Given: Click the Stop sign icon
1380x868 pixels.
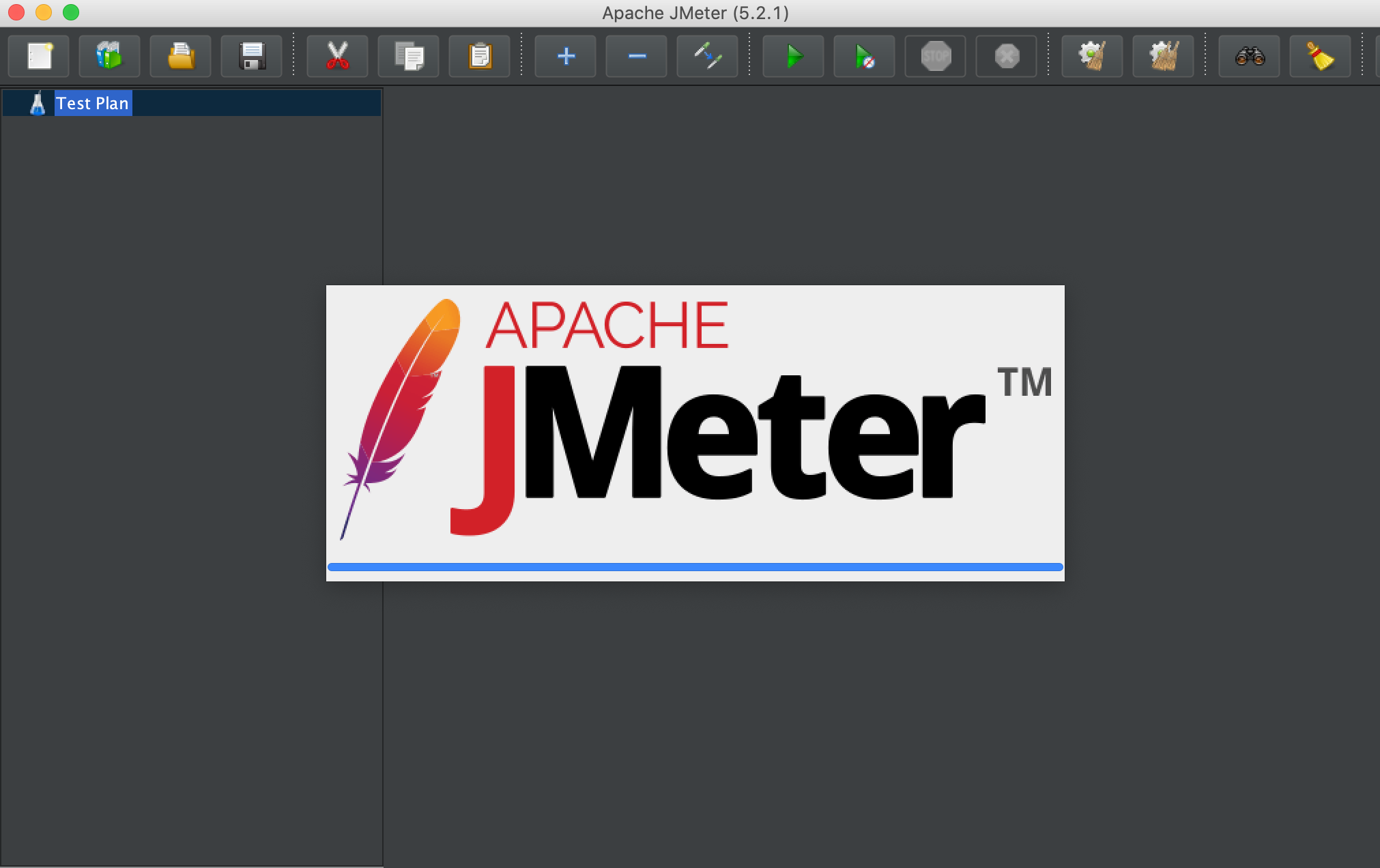Looking at the screenshot, I should coord(936,56).
